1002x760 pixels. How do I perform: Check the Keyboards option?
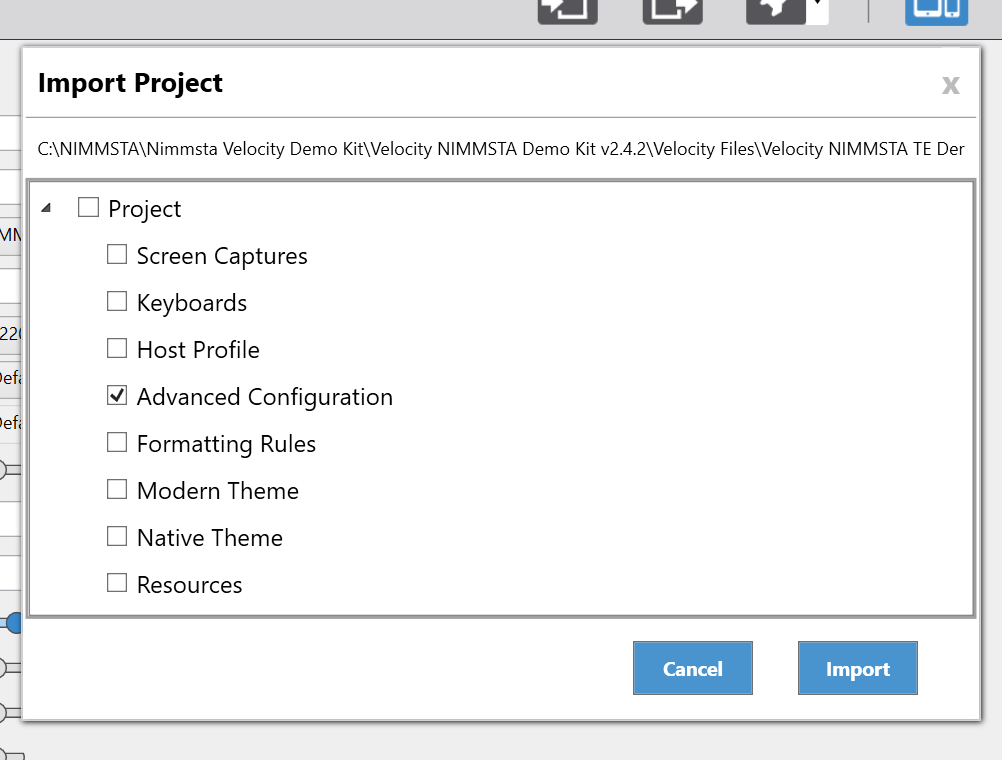[117, 301]
